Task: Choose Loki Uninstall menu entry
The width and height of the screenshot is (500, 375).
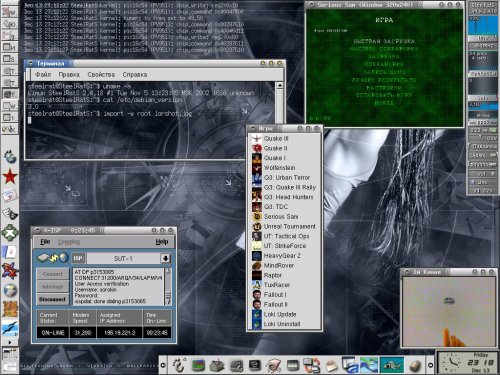Action: (x=284, y=324)
